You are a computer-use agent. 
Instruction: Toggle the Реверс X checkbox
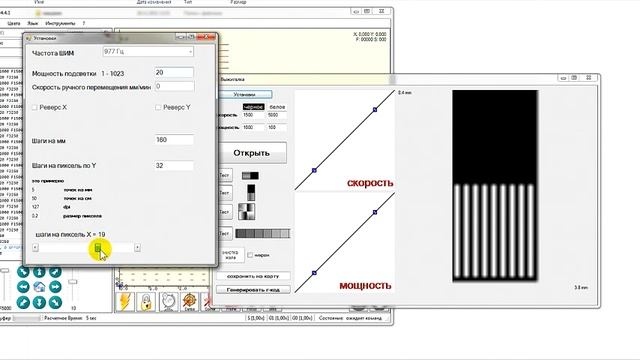(35, 107)
